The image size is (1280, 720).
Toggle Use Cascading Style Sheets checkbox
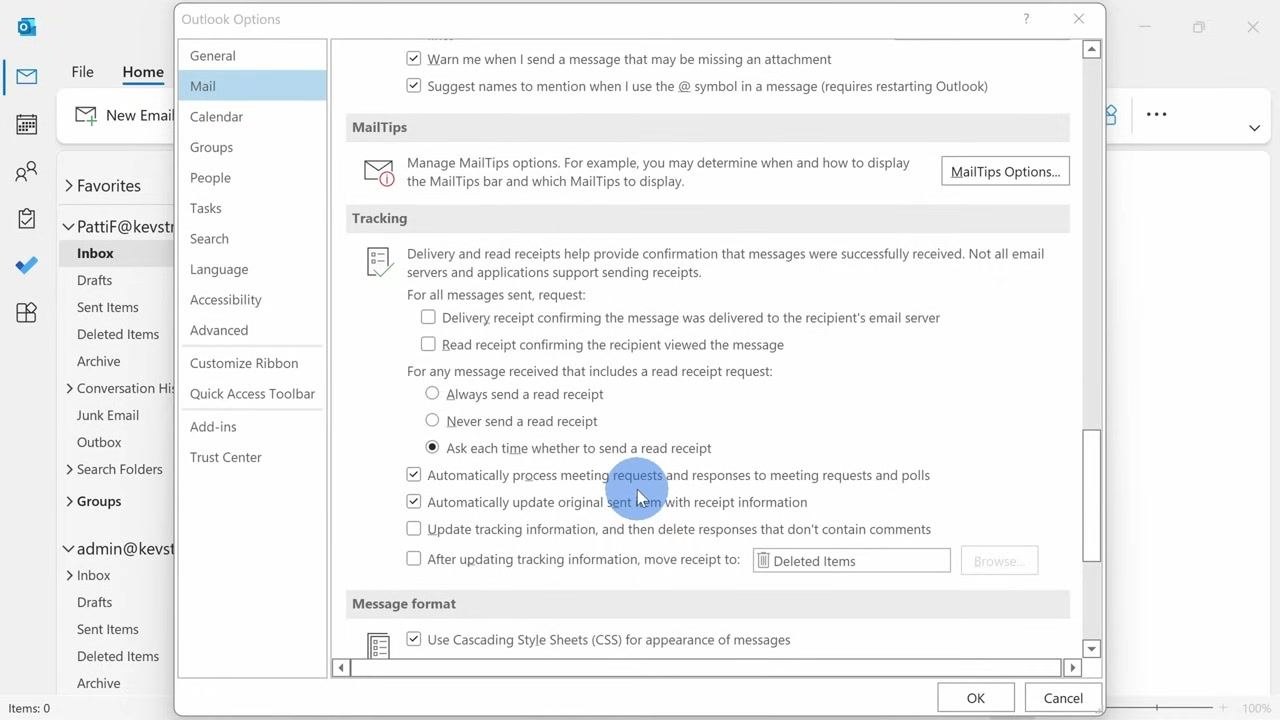(x=414, y=639)
